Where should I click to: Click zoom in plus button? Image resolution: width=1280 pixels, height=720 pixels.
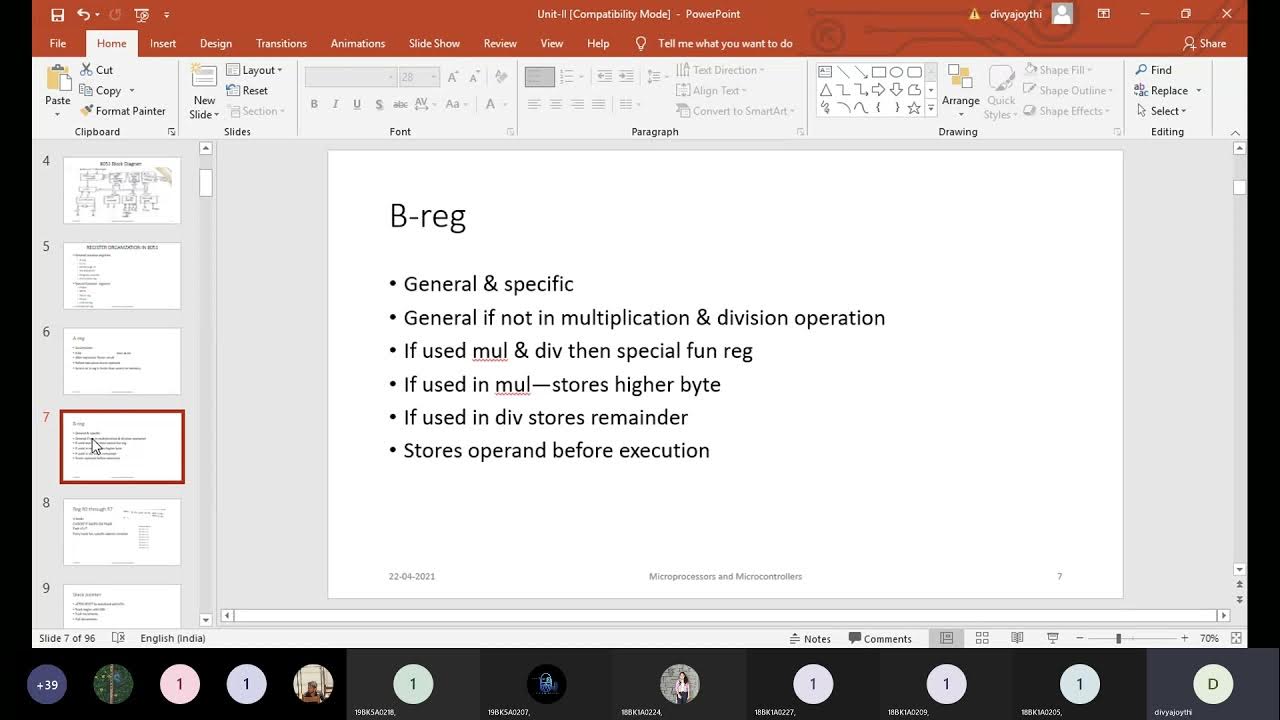(1185, 638)
